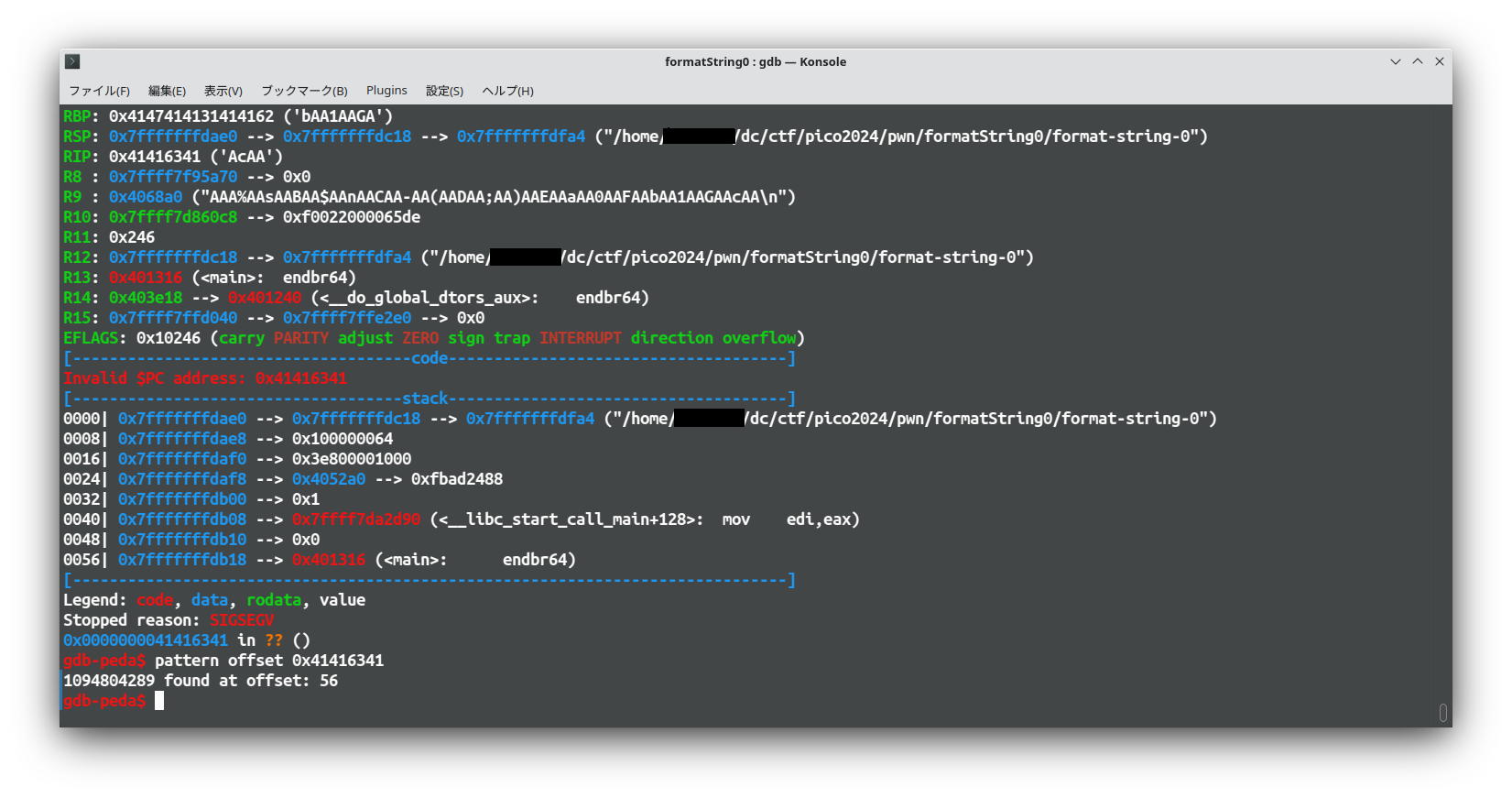Click the cursor at the last gdb-peda$ prompt
Image resolution: width=1512 pixels, height=798 pixels.
159,701
